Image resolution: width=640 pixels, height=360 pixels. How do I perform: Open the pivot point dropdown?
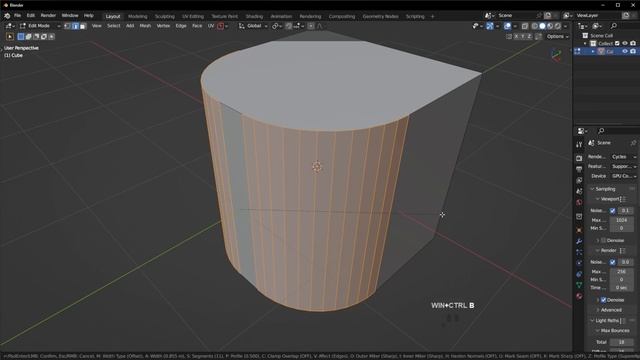click(277, 26)
